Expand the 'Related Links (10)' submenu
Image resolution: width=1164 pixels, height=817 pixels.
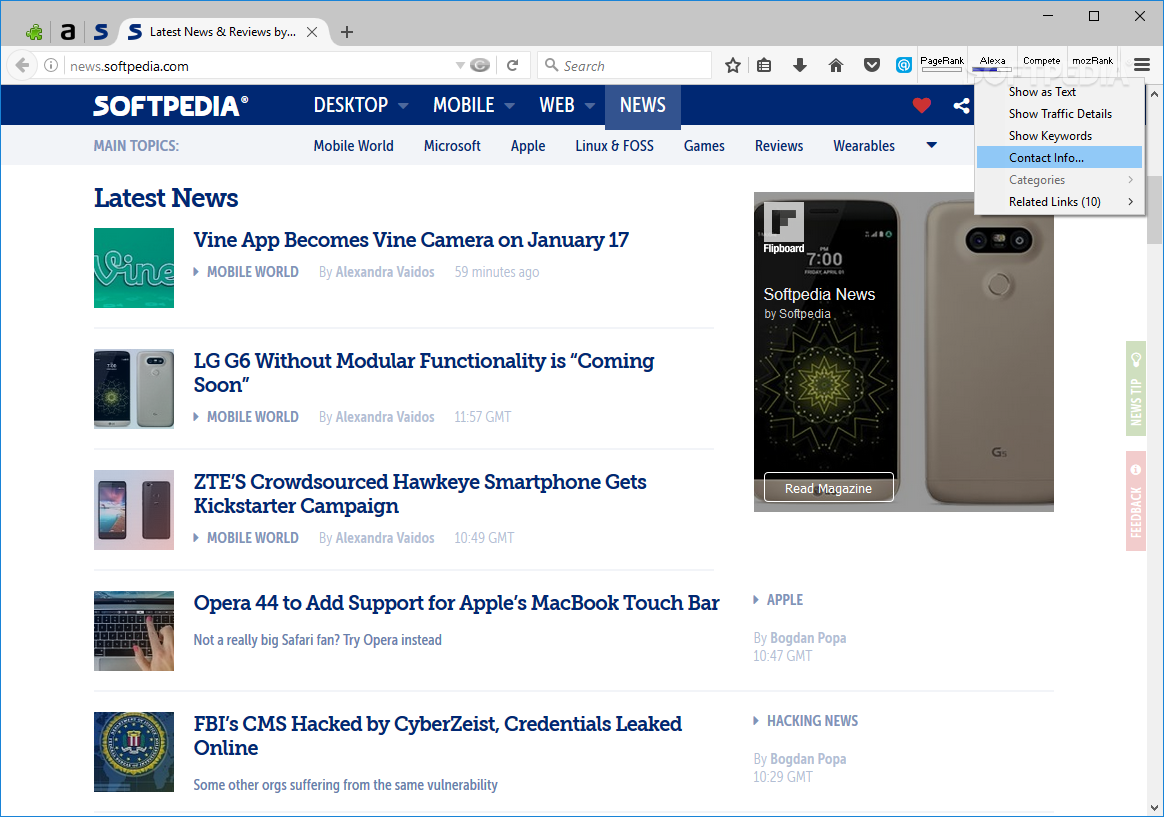click(1059, 202)
